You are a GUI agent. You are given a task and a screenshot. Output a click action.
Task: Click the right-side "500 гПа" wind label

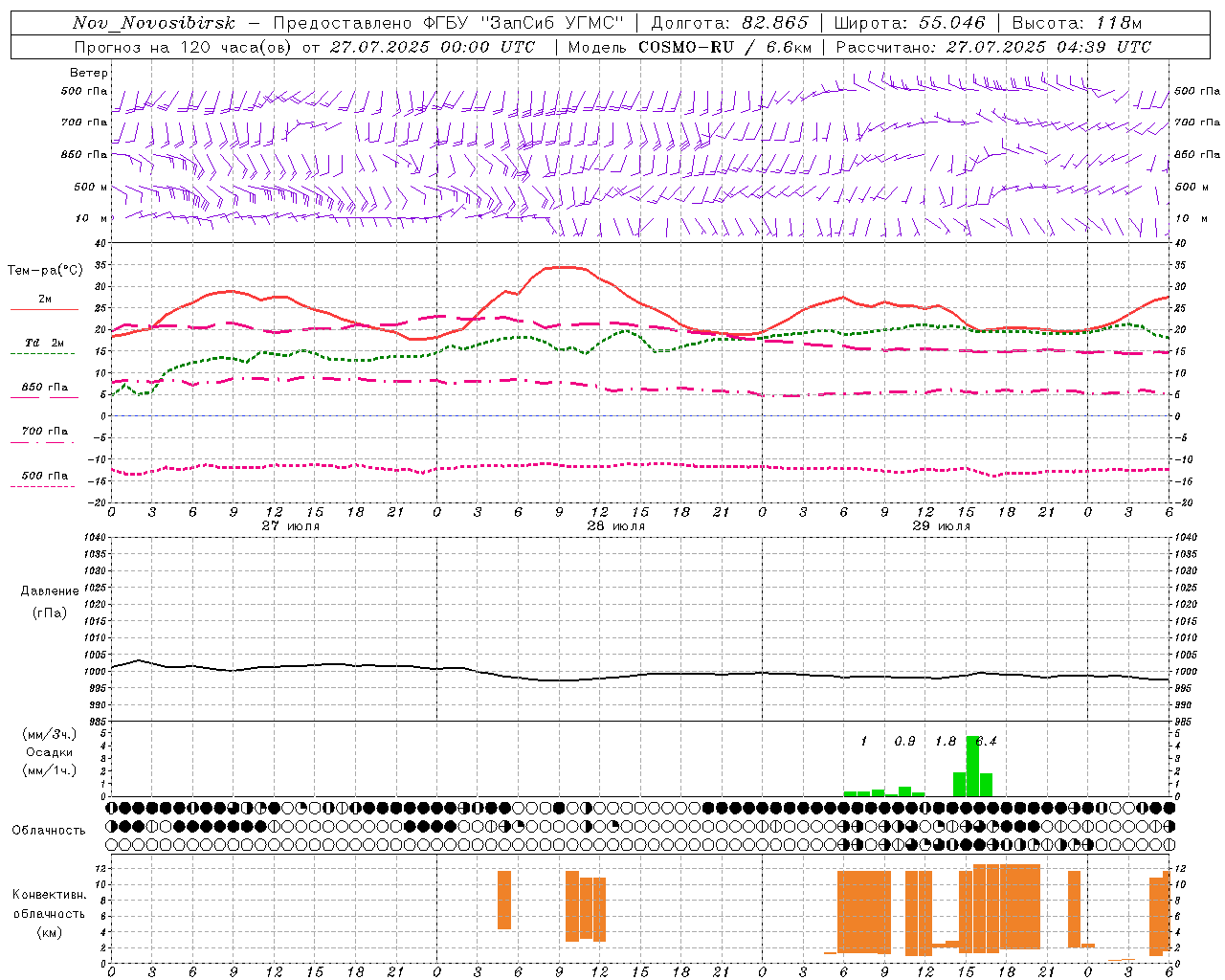[x=1197, y=91]
